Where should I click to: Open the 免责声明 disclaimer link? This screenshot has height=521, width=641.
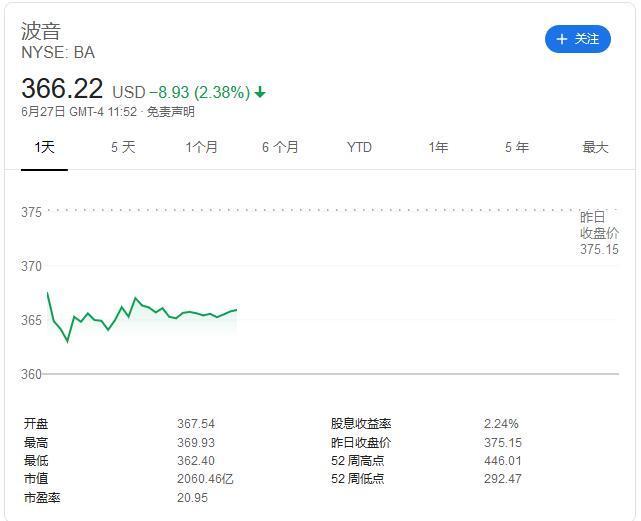tap(170, 112)
